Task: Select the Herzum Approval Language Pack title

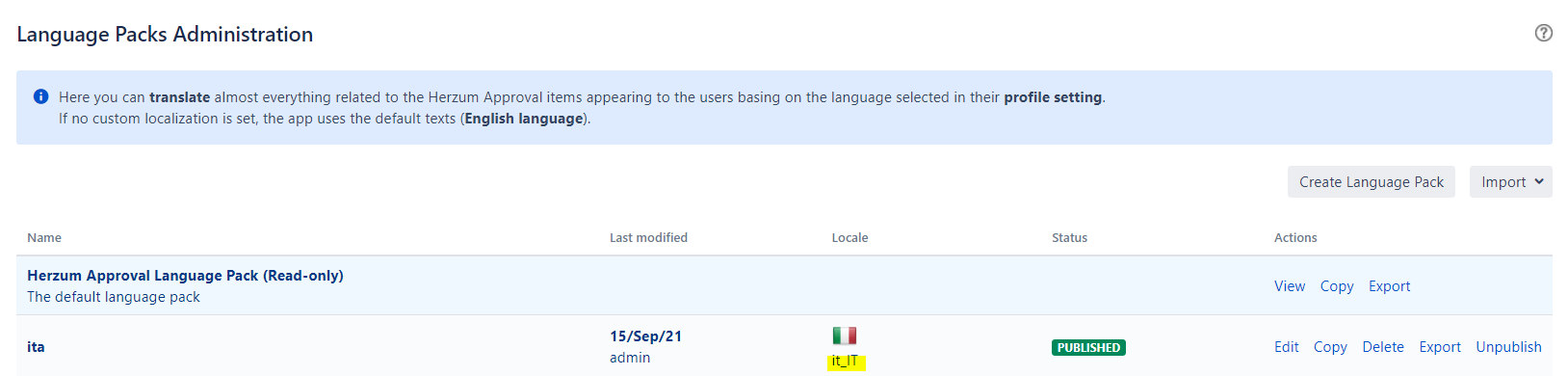Action: click(x=185, y=276)
